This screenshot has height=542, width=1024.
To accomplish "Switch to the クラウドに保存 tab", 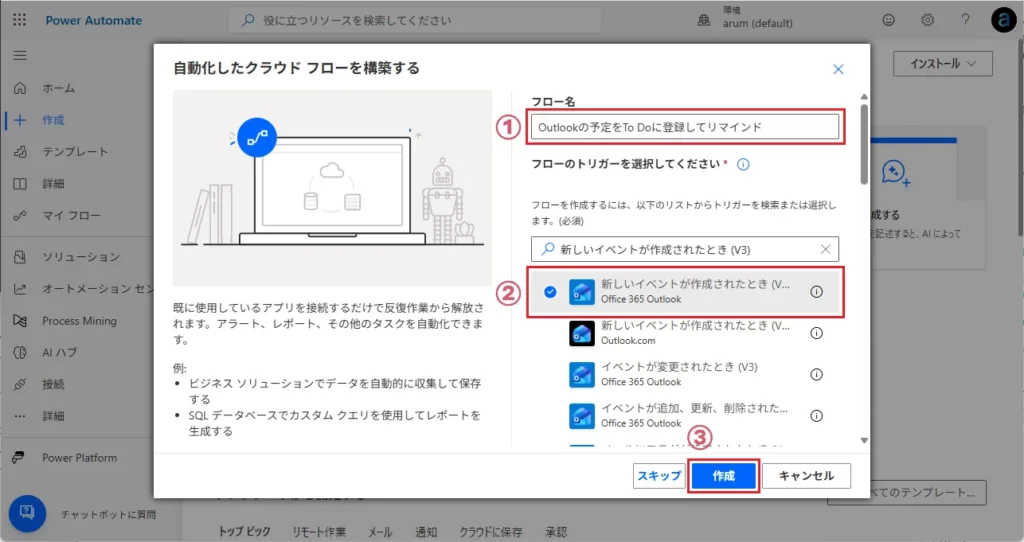I will pyautogui.click(x=490, y=532).
